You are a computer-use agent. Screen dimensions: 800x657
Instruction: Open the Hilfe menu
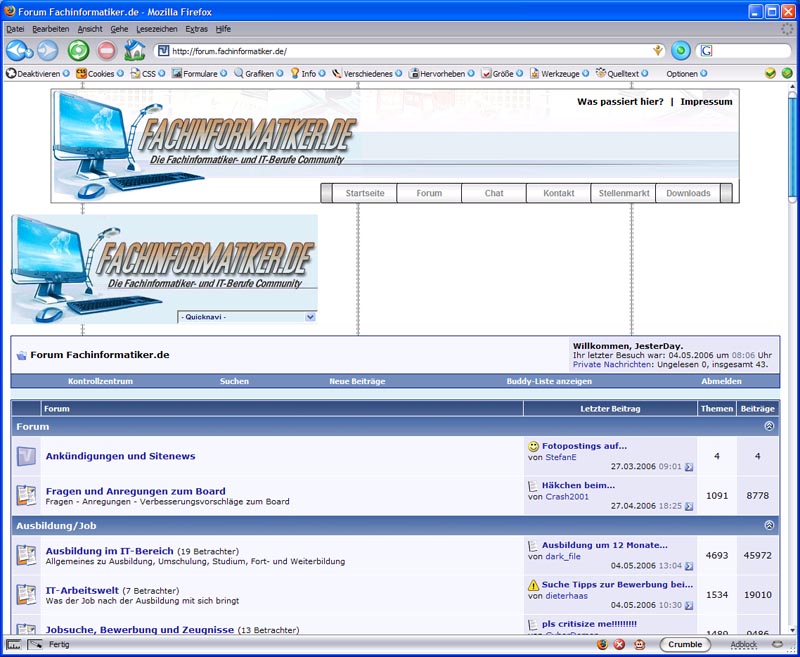click(223, 29)
